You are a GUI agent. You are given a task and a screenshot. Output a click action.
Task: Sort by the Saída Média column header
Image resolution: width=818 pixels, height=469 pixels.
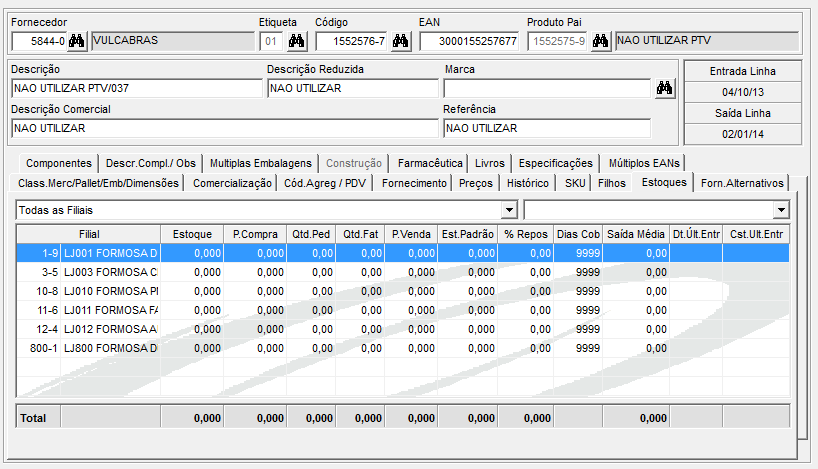point(637,233)
